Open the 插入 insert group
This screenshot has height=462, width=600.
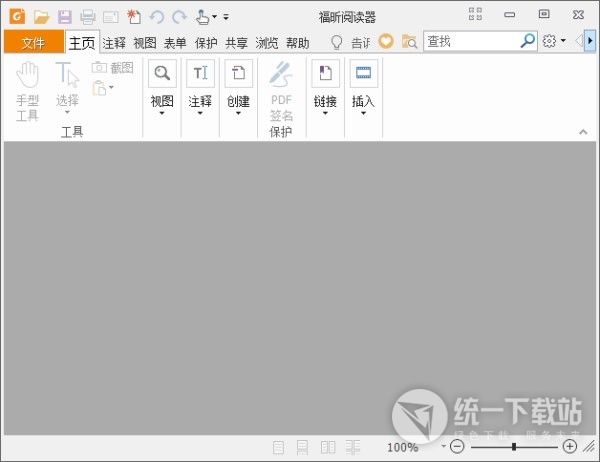coord(364,88)
